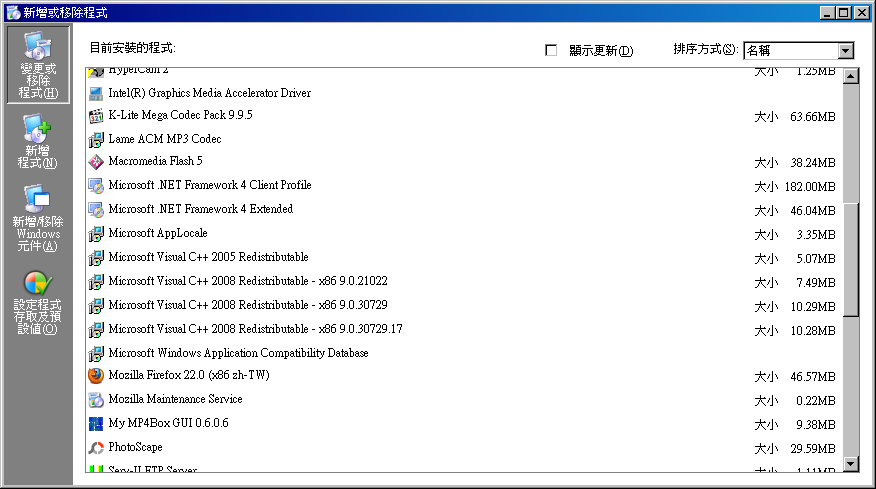Screen dimensions: 876x489
Task: Click the 46.57MB size value
Action: pyautogui.click(x=813, y=377)
